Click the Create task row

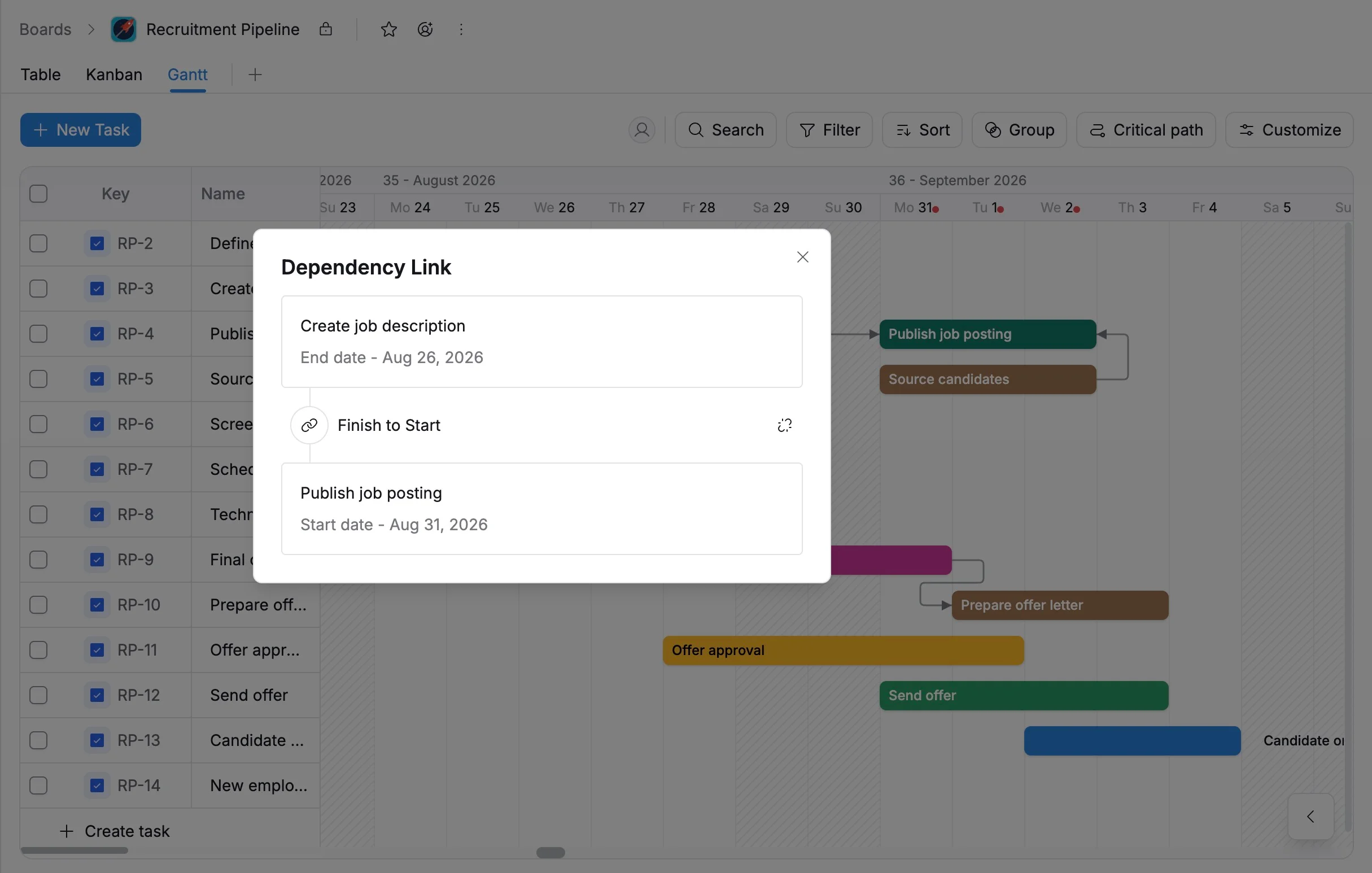tap(115, 831)
